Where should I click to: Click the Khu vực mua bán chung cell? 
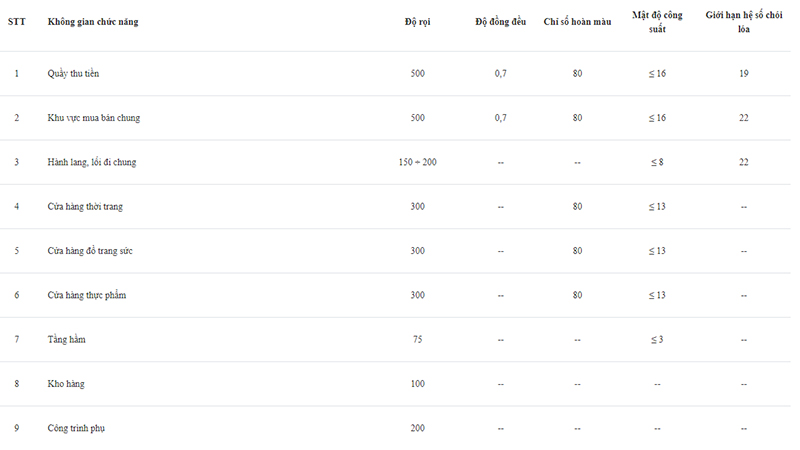coord(94,118)
